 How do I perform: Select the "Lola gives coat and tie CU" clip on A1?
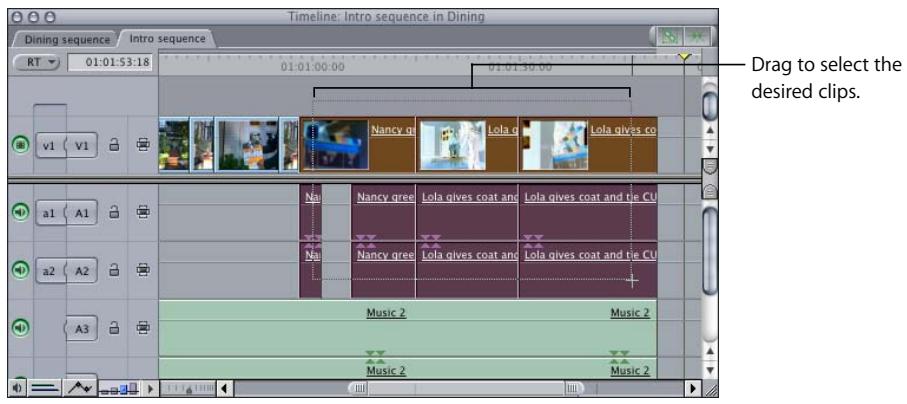pyautogui.click(x=588, y=212)
